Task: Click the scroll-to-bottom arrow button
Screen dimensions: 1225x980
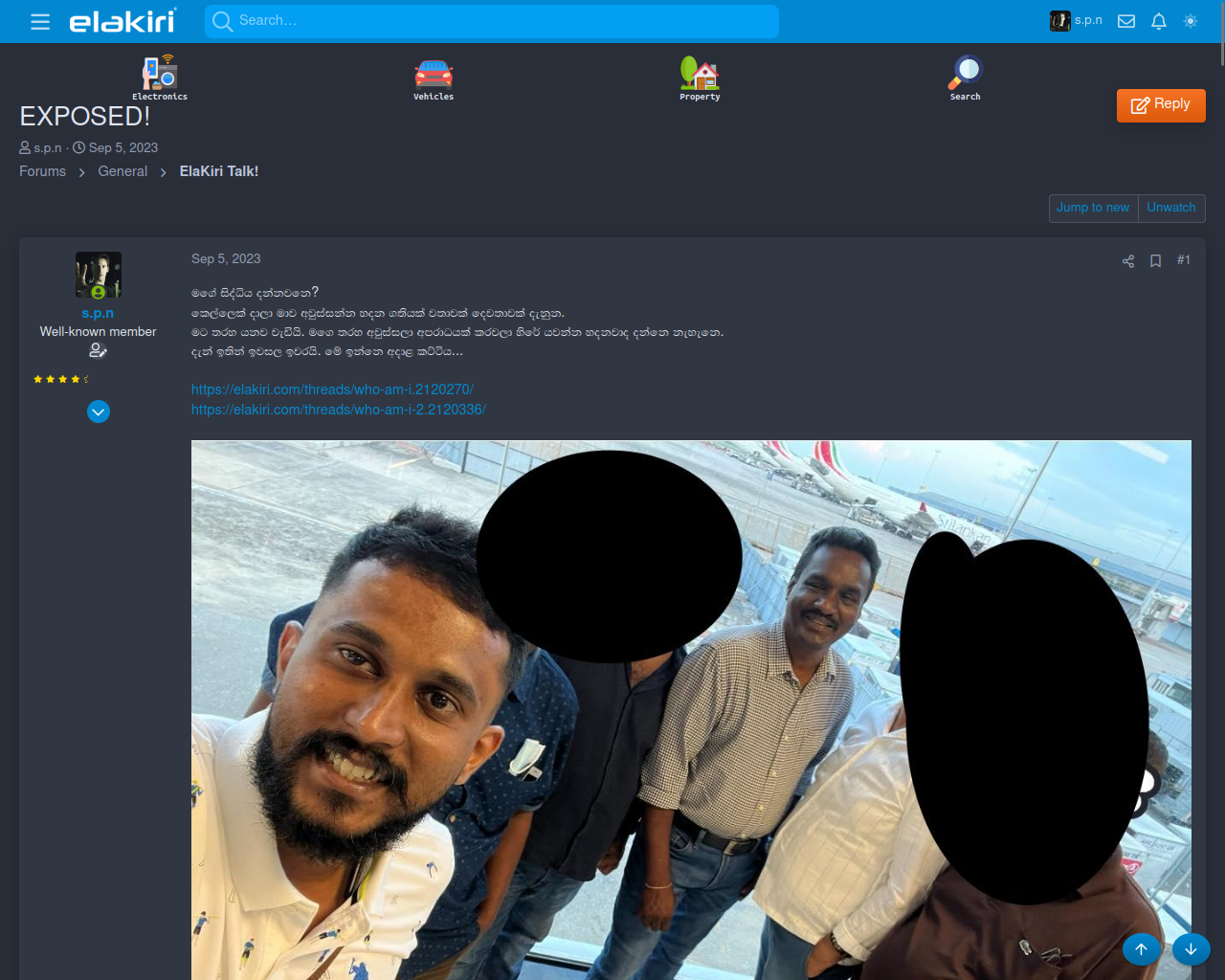Action: (1192, 949)
